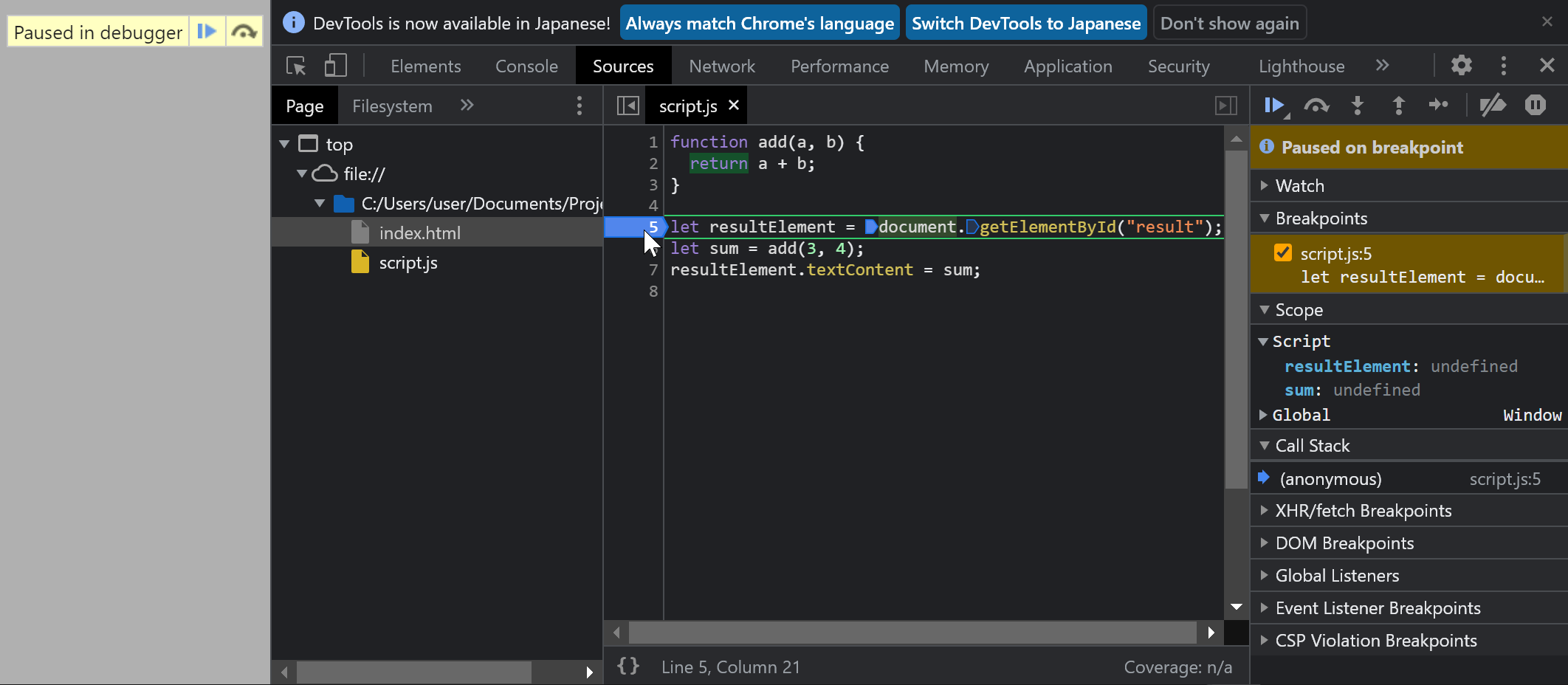Viewport: 1568px width, 685px height.
Task: Open the Filesystem tab in navigator
Action: [x=392, y=106]
